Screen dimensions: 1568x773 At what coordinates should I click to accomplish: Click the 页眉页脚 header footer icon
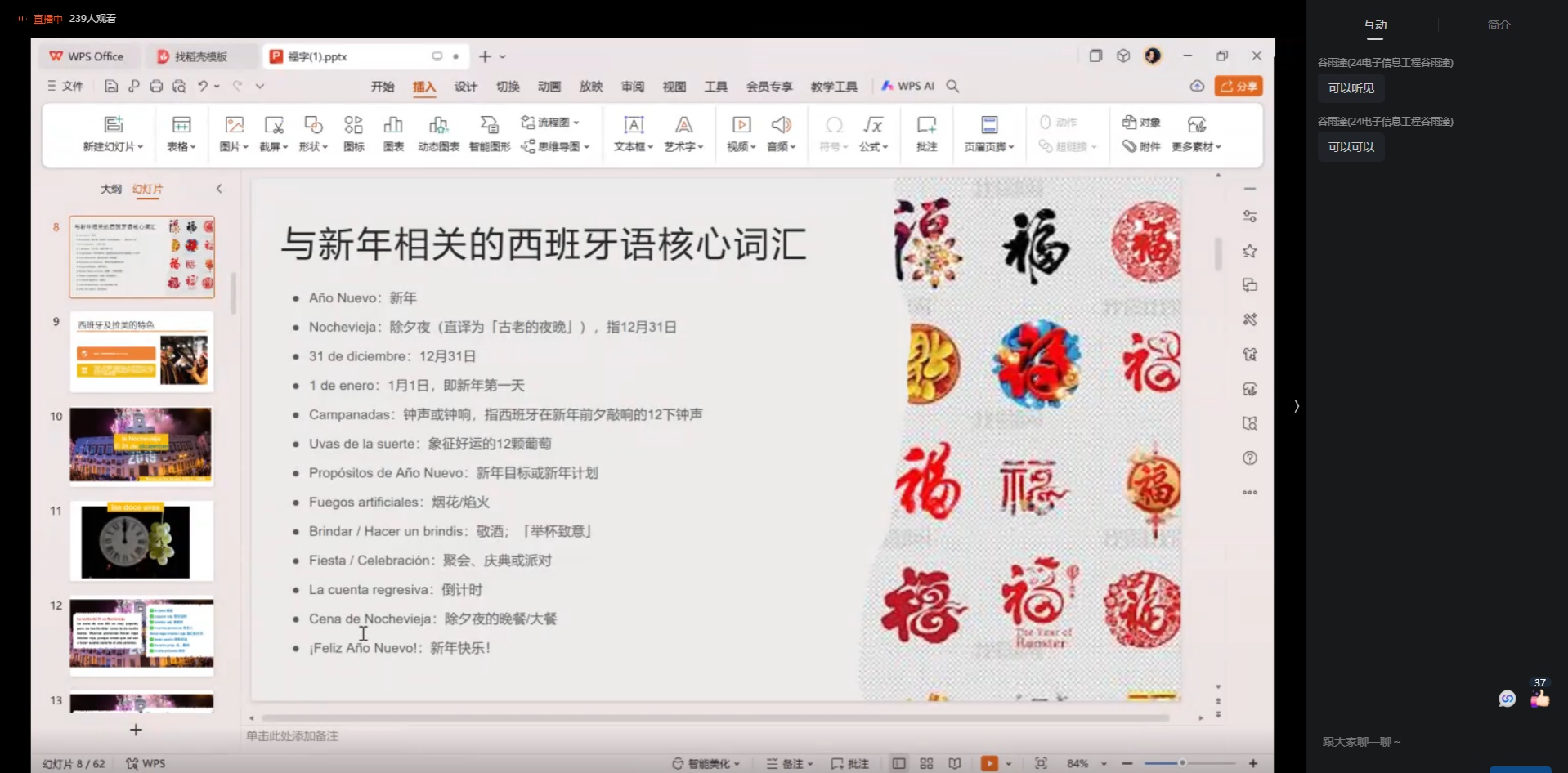989,125
